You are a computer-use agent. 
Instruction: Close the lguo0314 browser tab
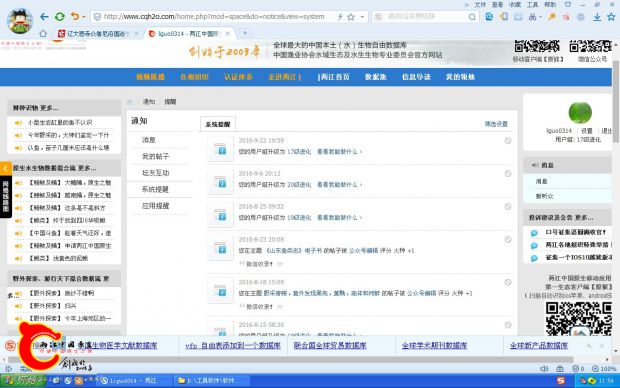(228, 34)
